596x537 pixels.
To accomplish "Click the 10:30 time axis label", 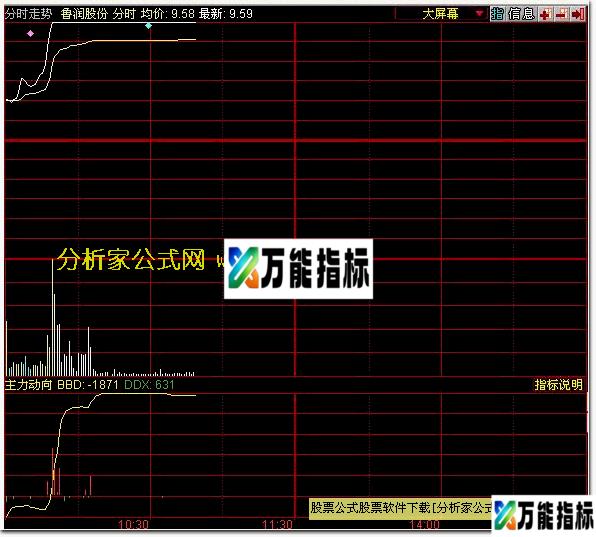I will click(x=133, y=525).
